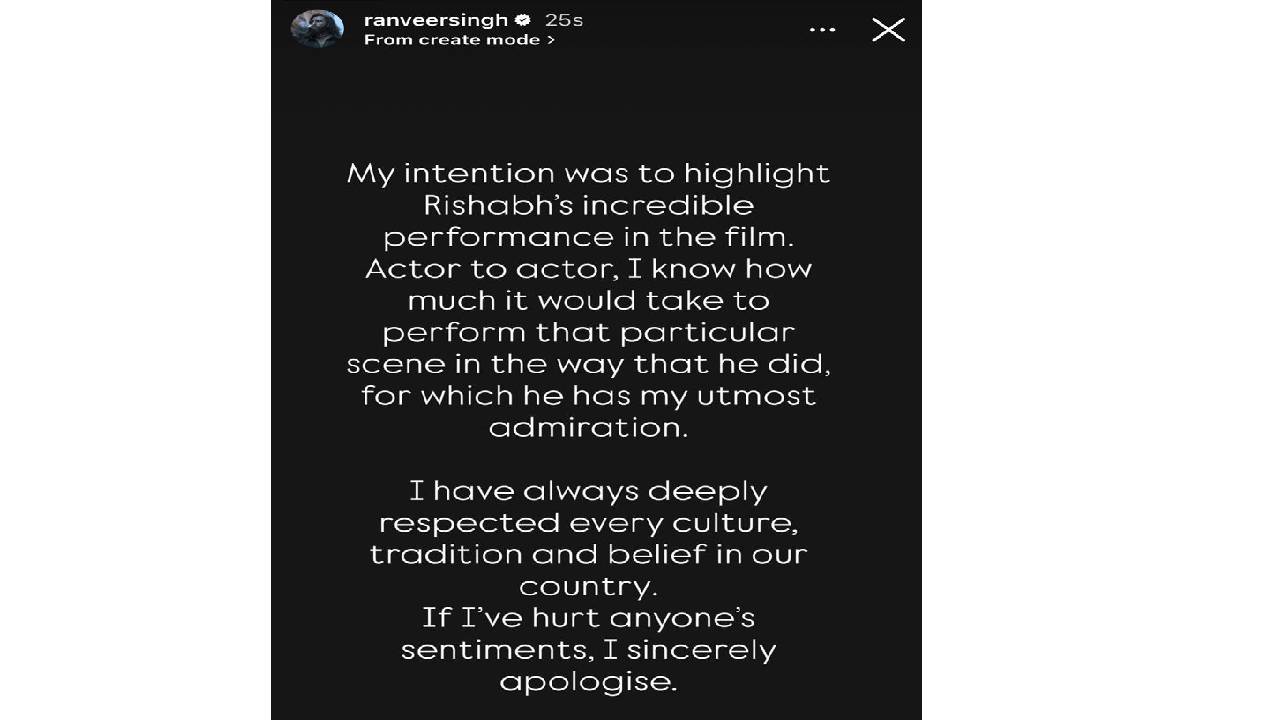Click the verified badge beside ranveersingh
Image resolution: width=1280 pixels, height=720 pixels.
coord(522,20)
